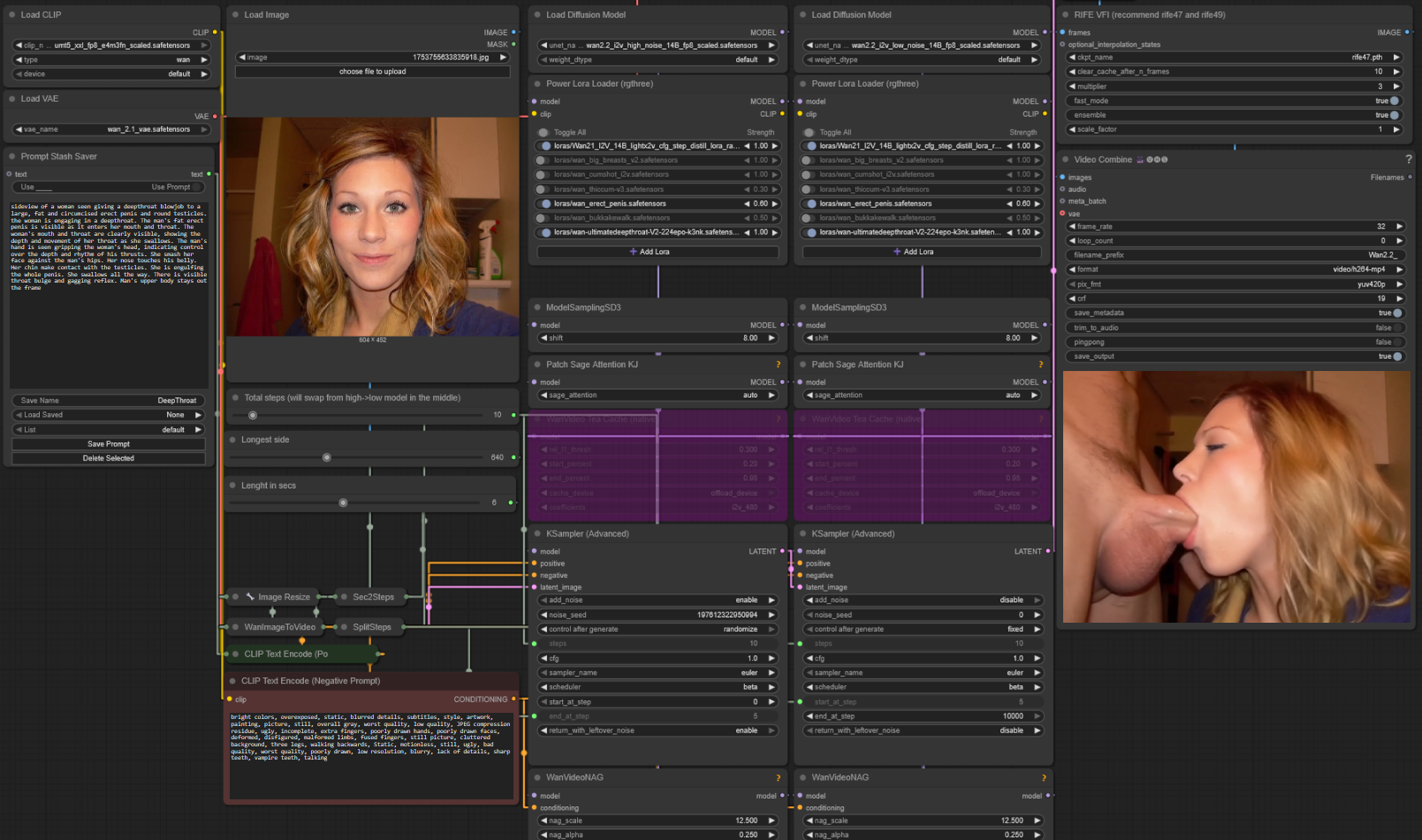The image size is (1422, 840).
Task: Open the vae_name dropdown in Load VAE
Action: click(111, 130)
